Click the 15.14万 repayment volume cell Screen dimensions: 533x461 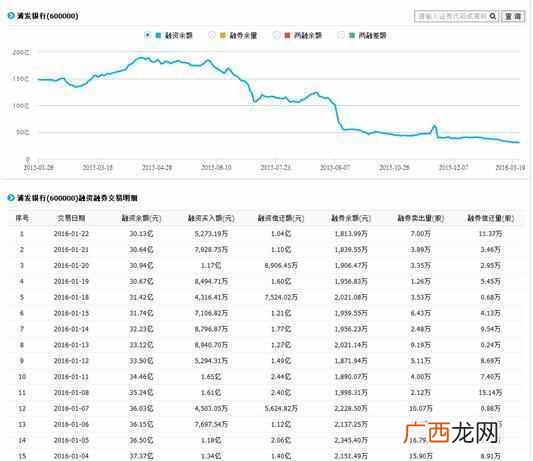(491, 393)
